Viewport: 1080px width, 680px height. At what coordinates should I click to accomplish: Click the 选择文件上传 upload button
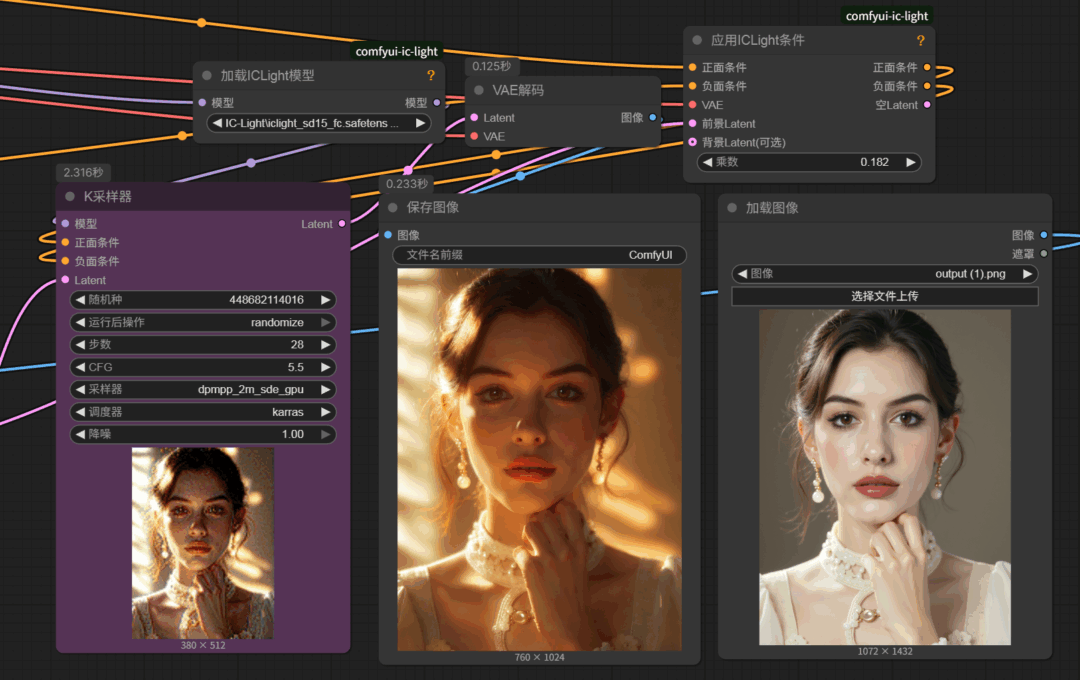coord(885,296)
